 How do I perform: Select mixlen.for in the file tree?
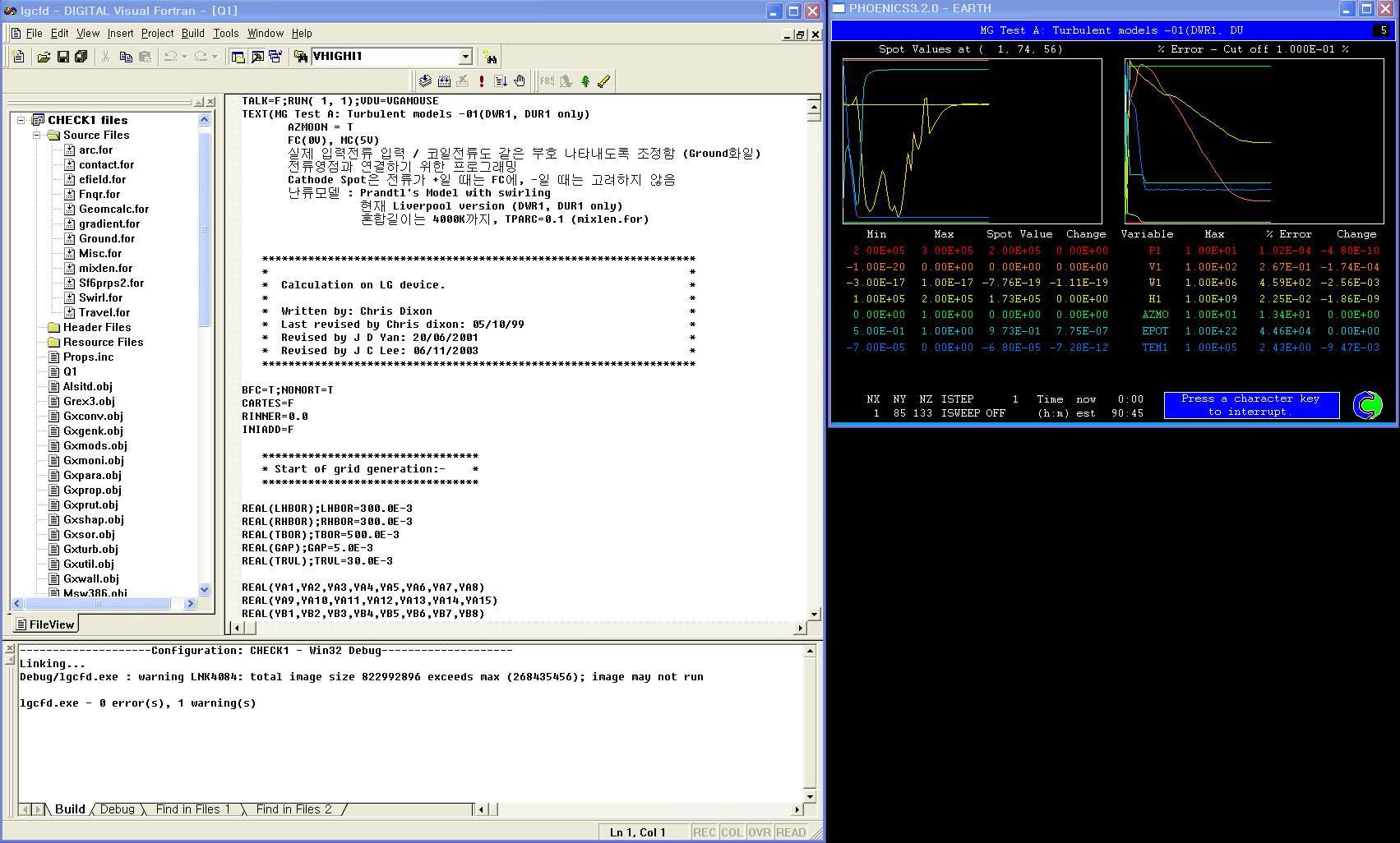point(105,268)
